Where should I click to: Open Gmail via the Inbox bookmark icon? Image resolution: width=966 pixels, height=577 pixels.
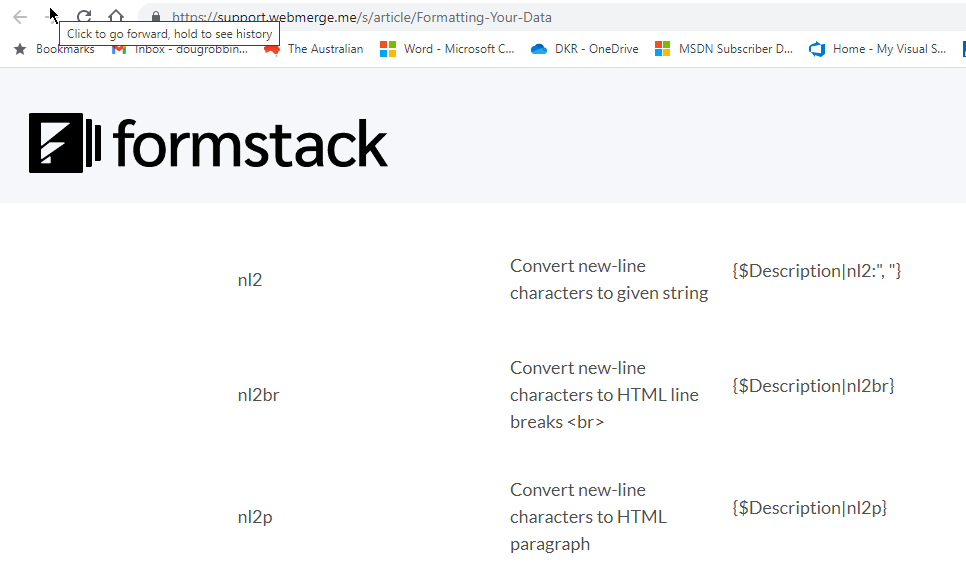point(119,48)
